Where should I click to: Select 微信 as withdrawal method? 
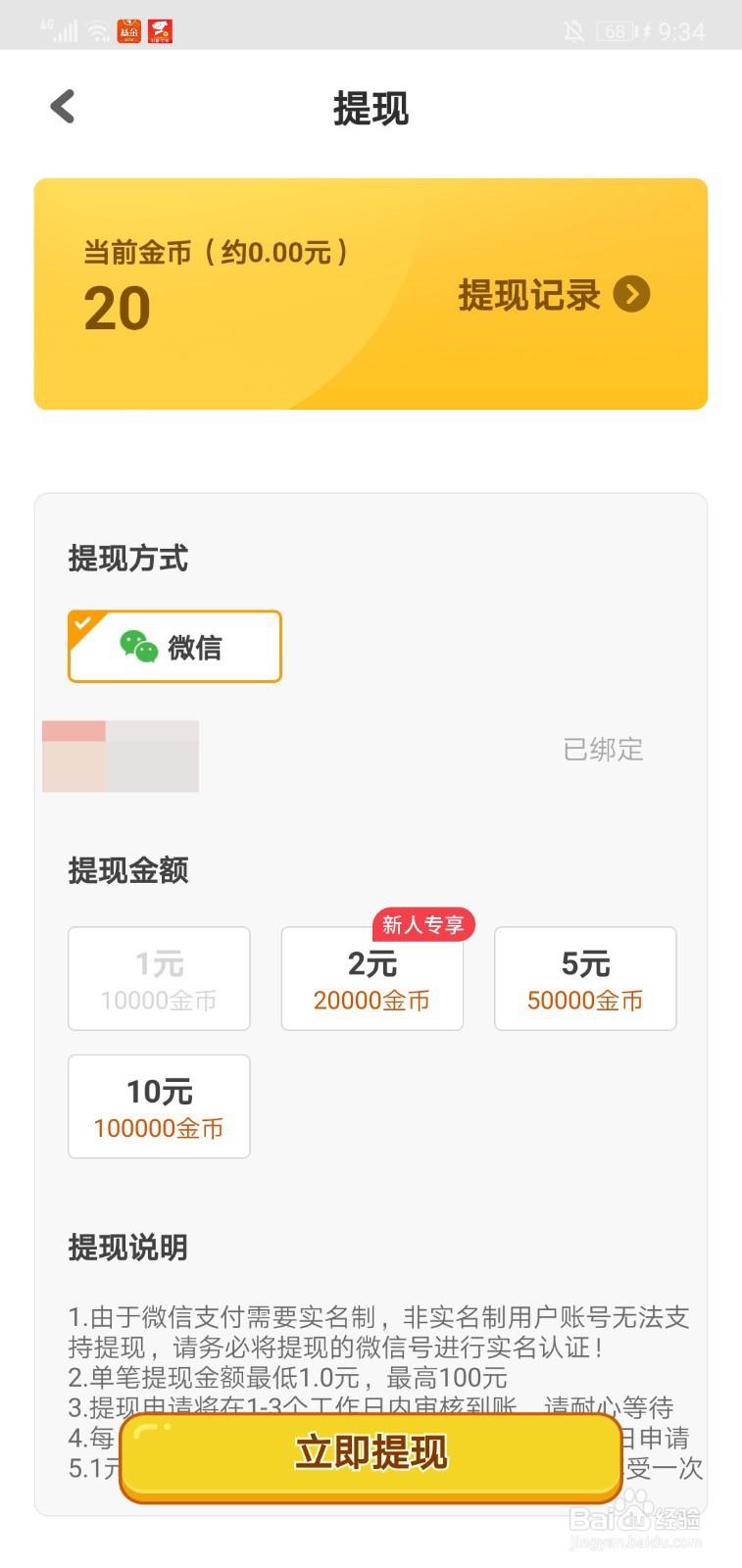[174, 647]
